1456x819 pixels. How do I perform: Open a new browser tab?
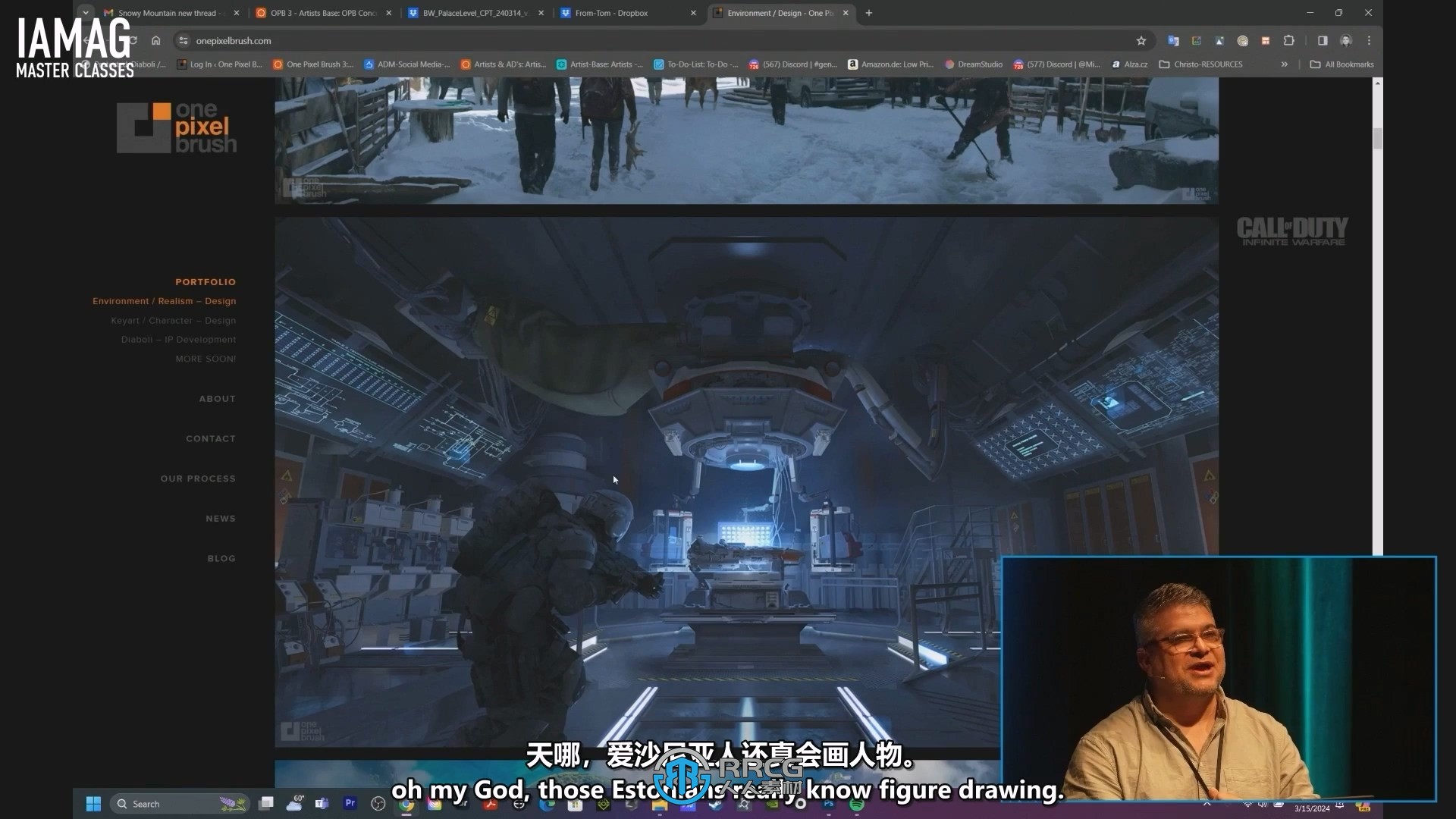(869, 13)
